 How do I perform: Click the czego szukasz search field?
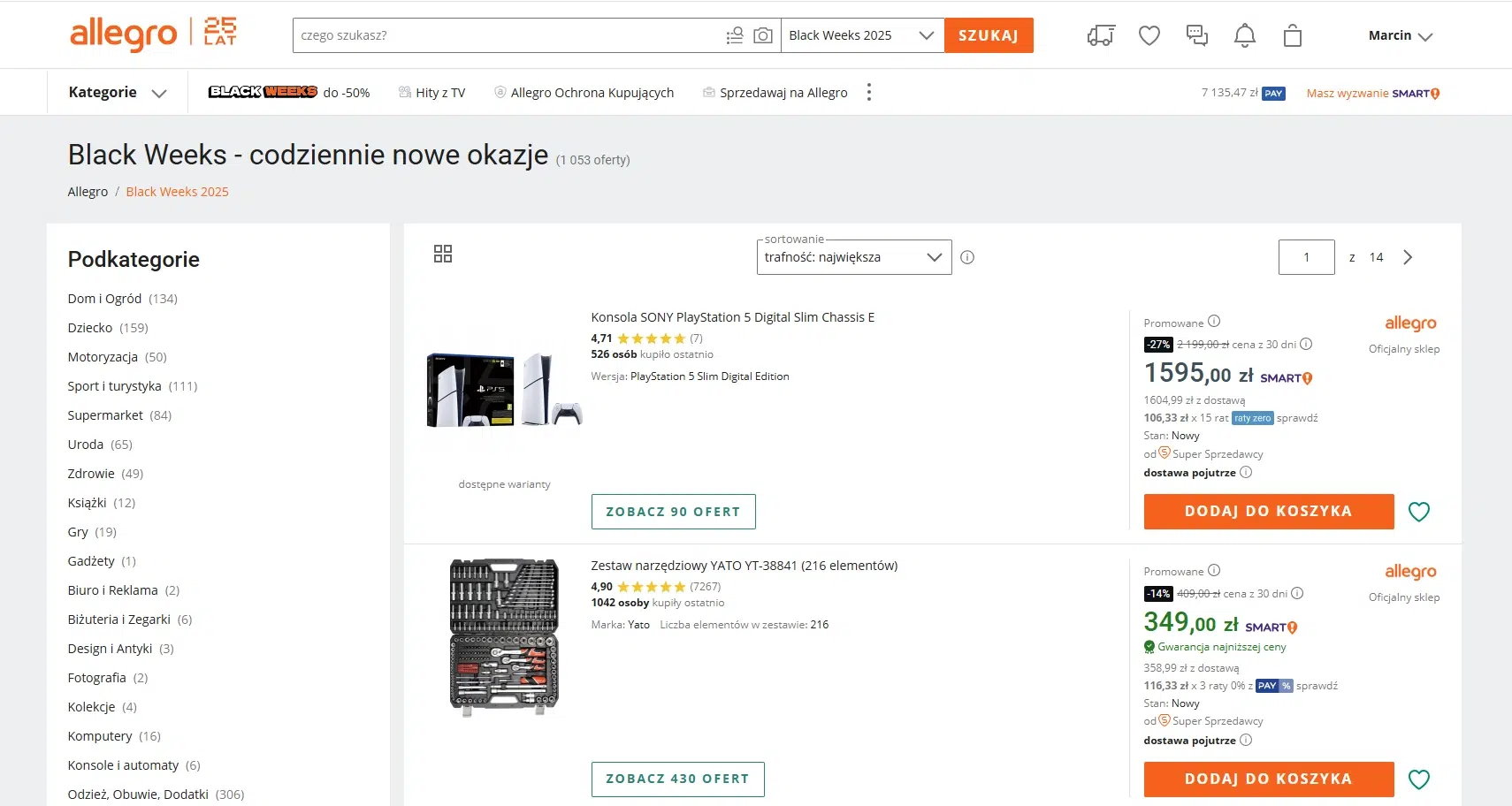tap(508, 35)
